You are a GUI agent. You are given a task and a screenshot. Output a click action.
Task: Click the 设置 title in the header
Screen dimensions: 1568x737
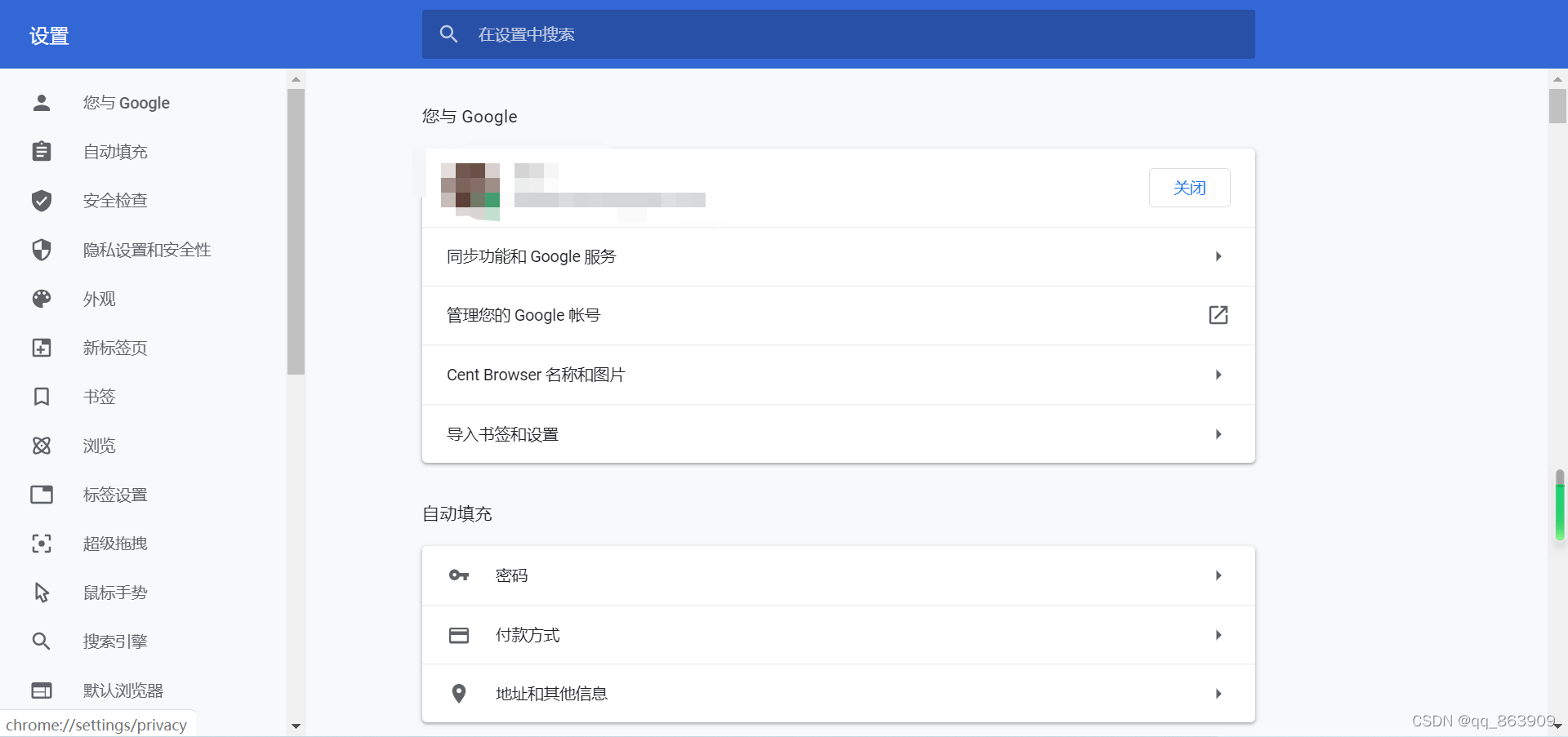(x=49, y=36)
